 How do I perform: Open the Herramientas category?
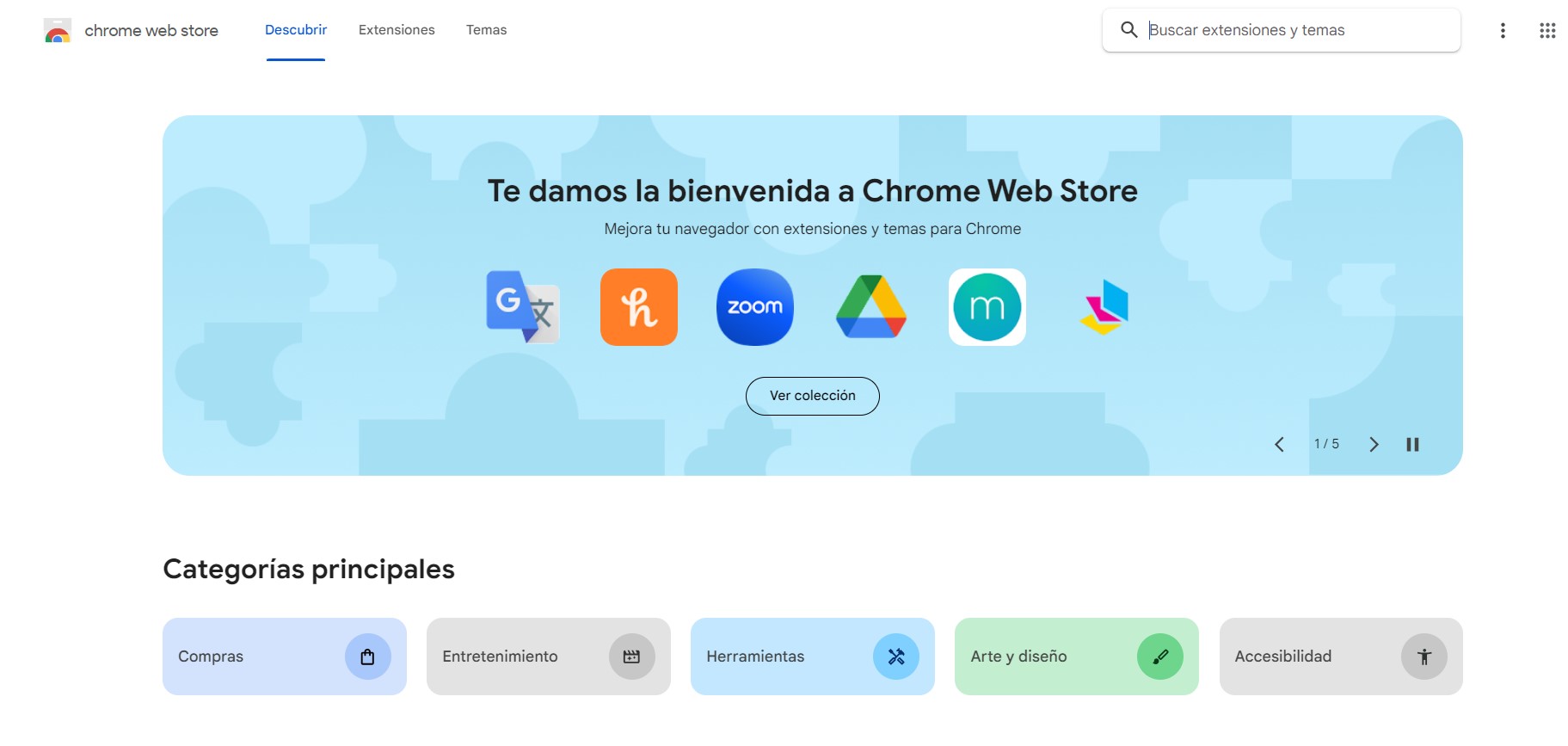coord(813,657)
